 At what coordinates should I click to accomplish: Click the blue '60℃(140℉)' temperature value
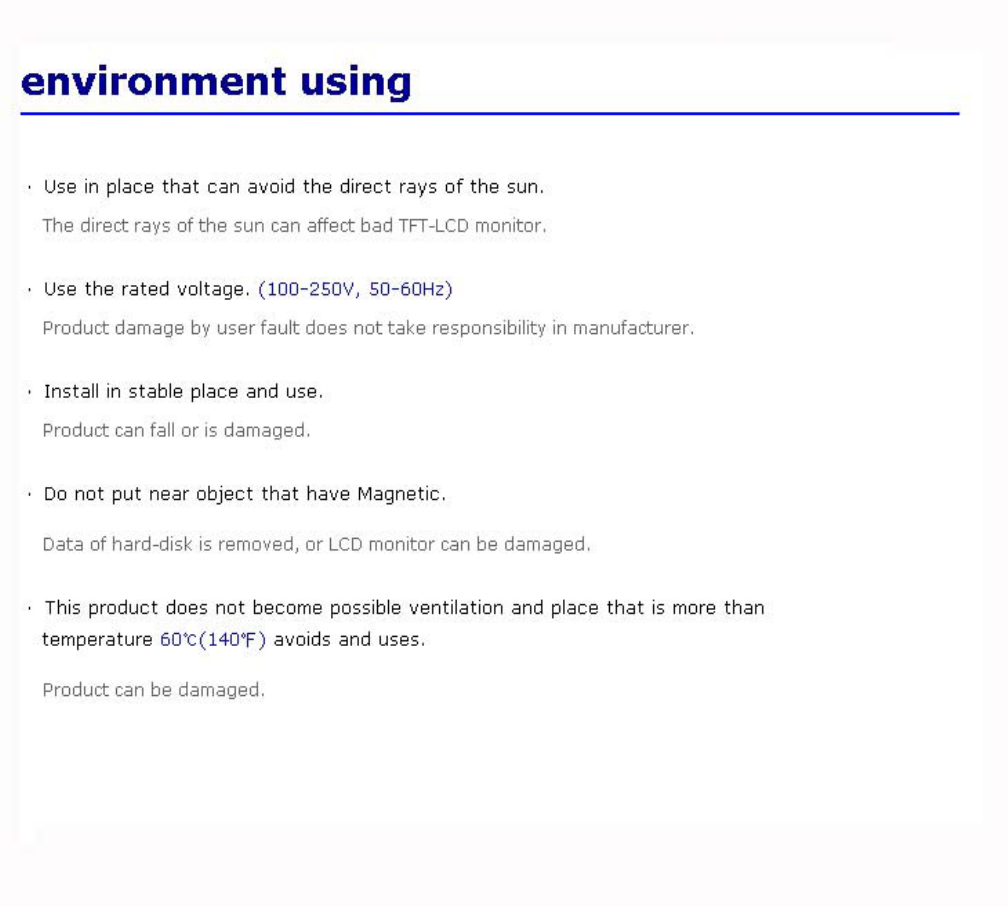[213, 640]
